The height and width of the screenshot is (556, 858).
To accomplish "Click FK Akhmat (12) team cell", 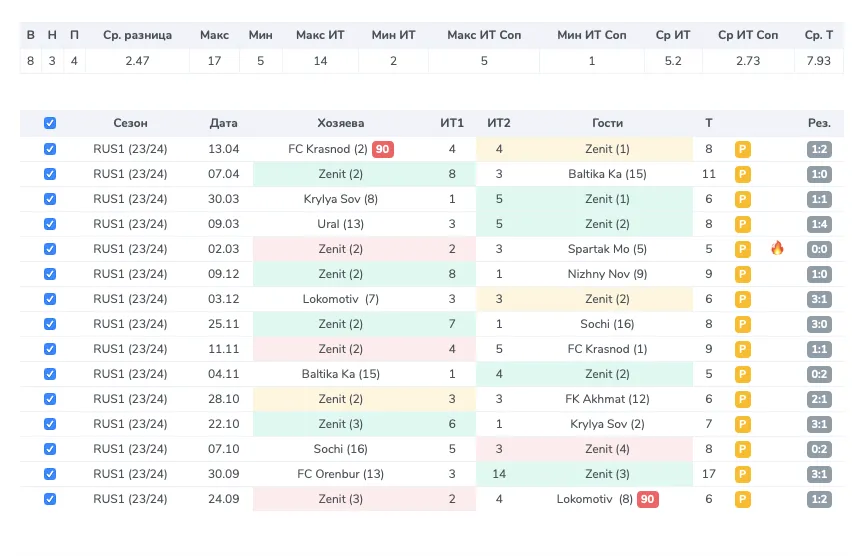I will (607, 399).
